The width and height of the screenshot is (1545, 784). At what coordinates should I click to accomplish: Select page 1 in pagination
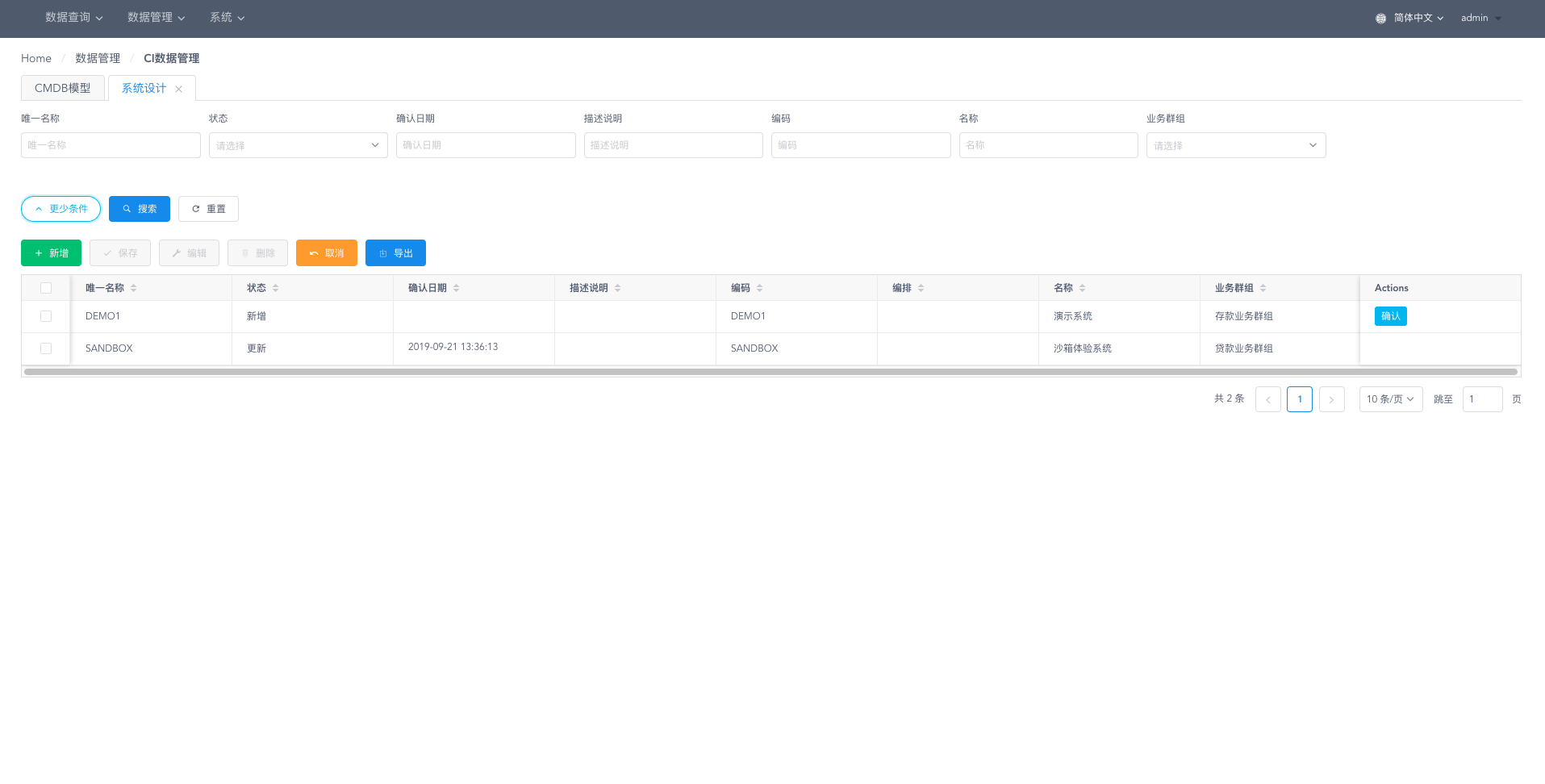pyautogui.click(x=1300, y=399)
